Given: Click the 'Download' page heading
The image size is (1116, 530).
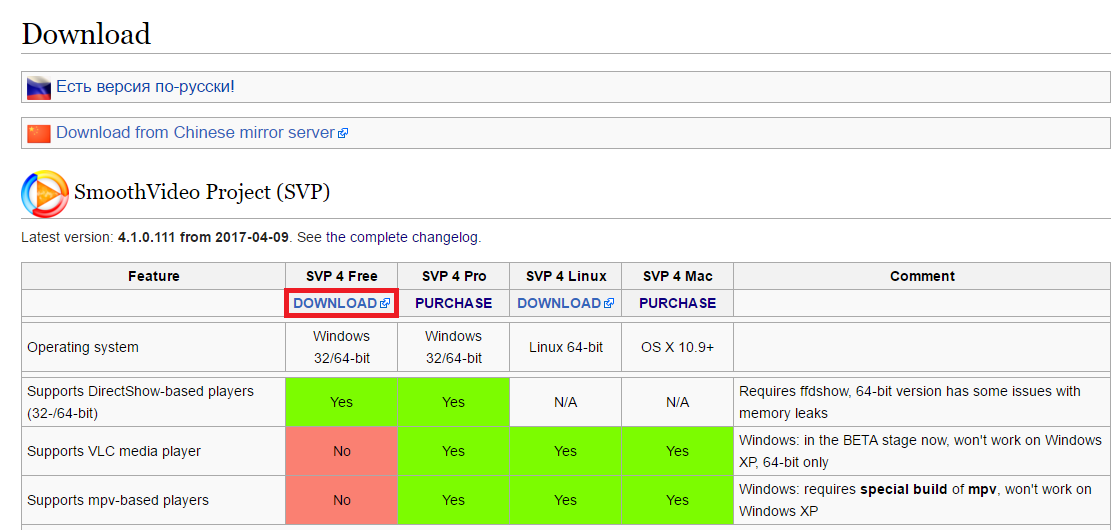Looking at the screenshot, I should (x=86, y=33).
